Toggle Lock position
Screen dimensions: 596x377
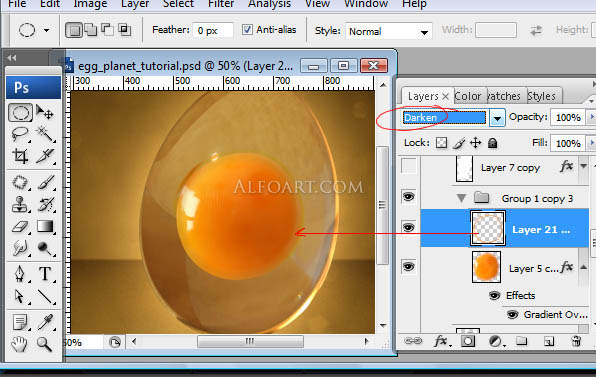[476, 143]
